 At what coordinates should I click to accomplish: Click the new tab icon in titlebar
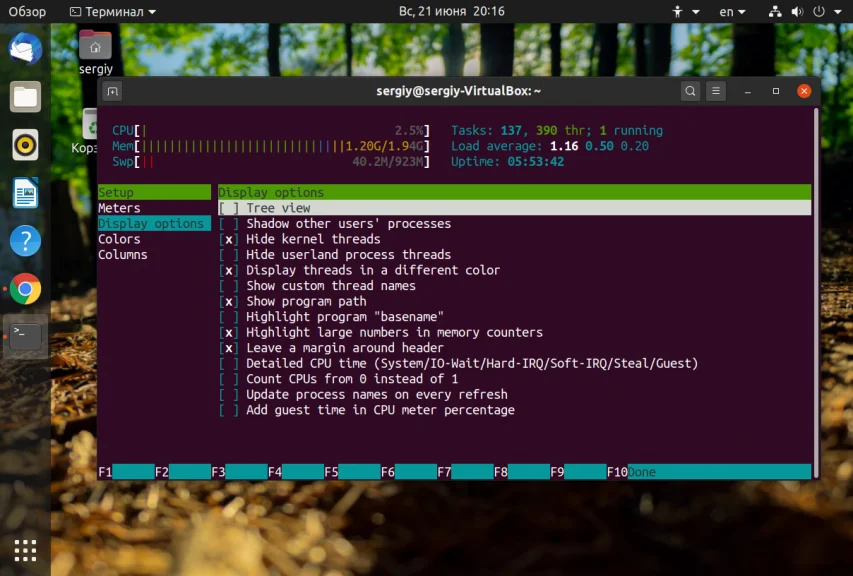point(113,91)
